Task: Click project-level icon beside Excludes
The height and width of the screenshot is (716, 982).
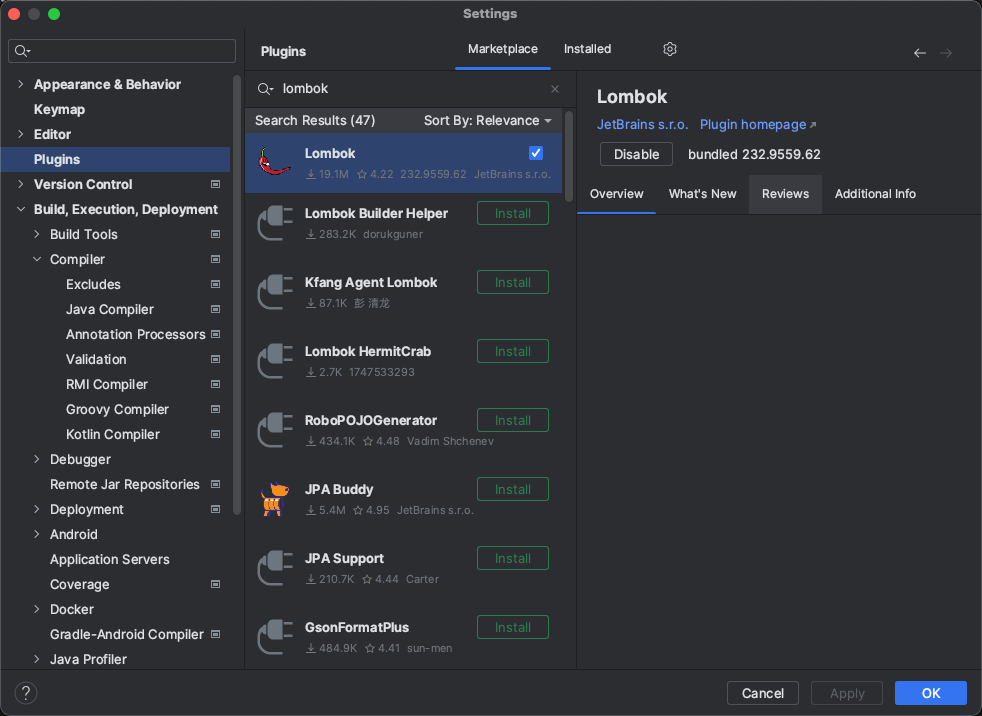Action: click(x=215, y=284)
